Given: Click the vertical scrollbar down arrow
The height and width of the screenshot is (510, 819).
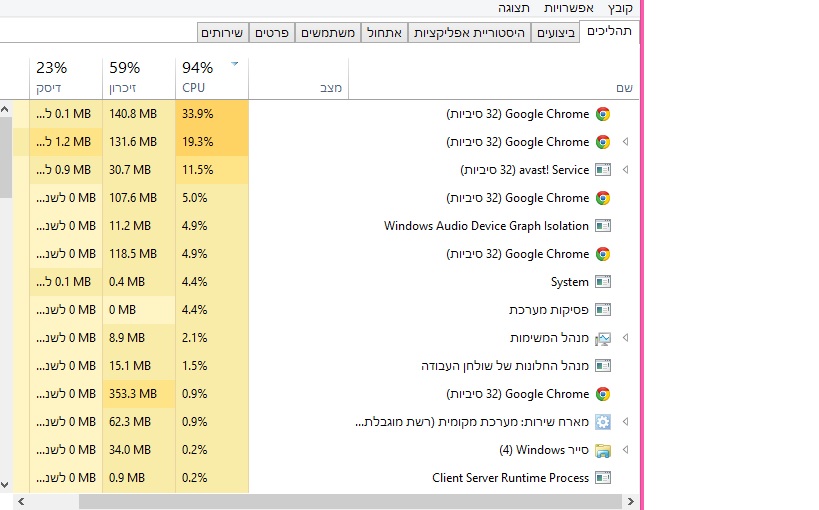Looking at the screenshot, I should click(5, 484).
